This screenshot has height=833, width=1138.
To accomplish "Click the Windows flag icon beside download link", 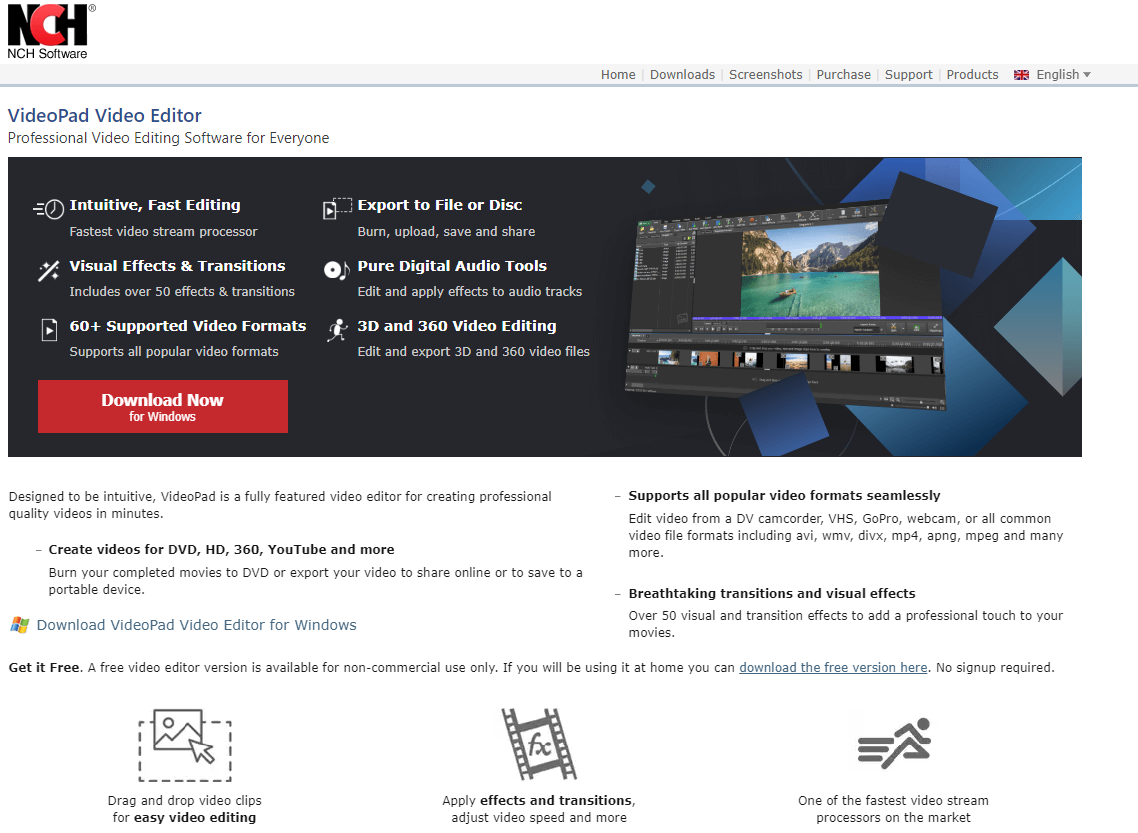I will point(20,625).
